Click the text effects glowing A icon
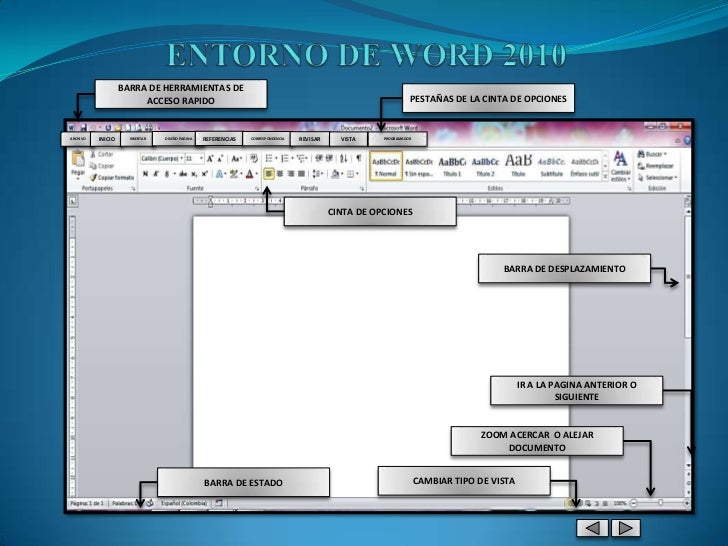Screen dimensions: 728x546 tap(221, 174)
